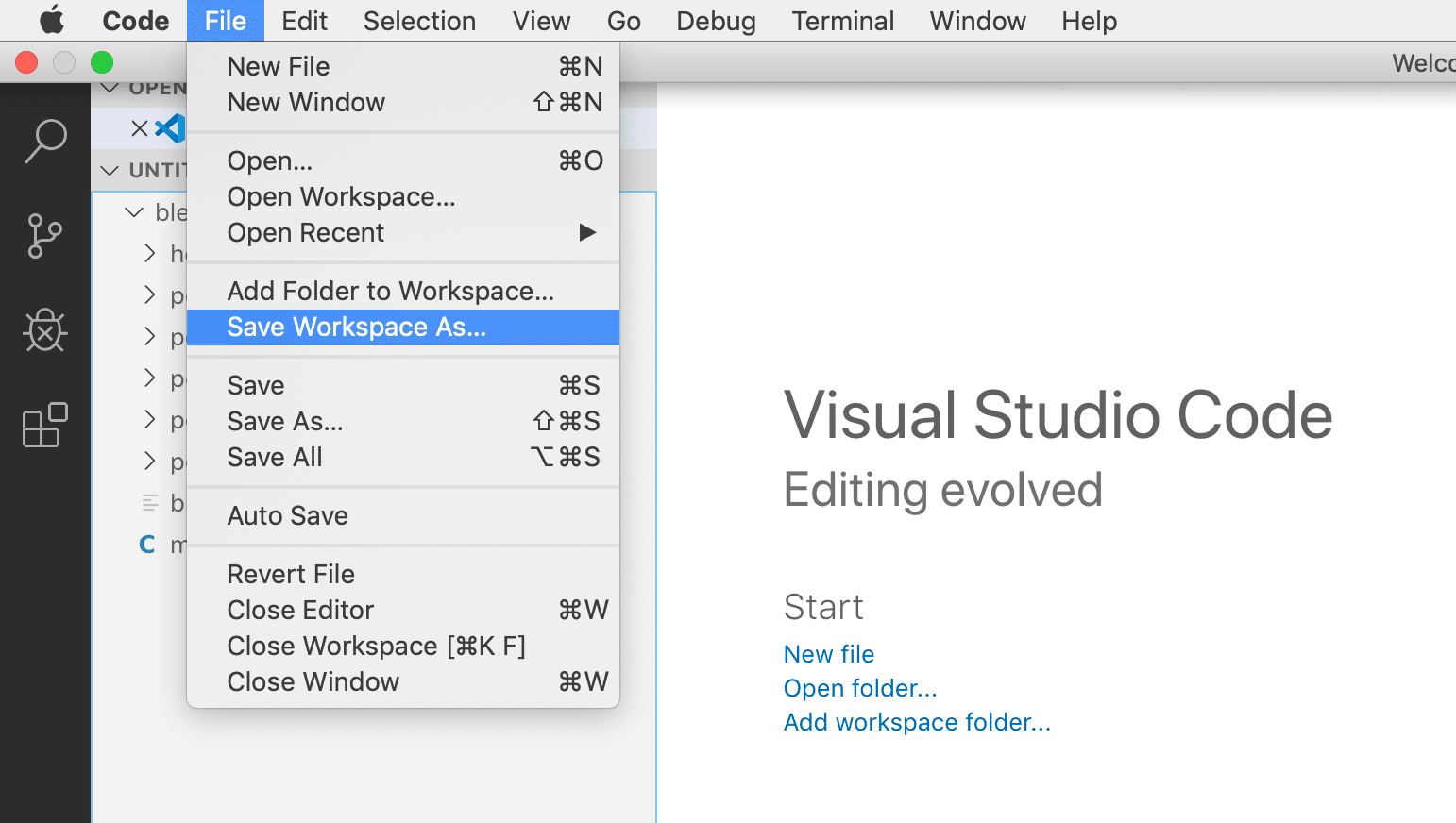Select Open Workspace... menu item
Screen dimensions: 1456x823
coord(403,196)
